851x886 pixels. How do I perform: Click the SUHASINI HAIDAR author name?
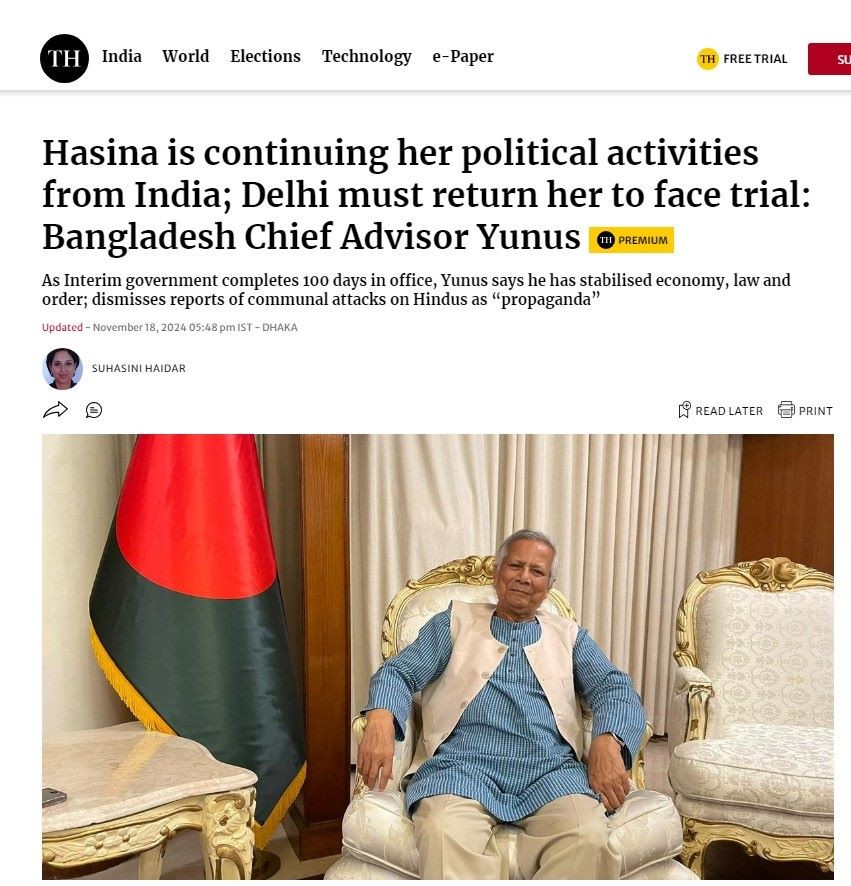[138, 368]
